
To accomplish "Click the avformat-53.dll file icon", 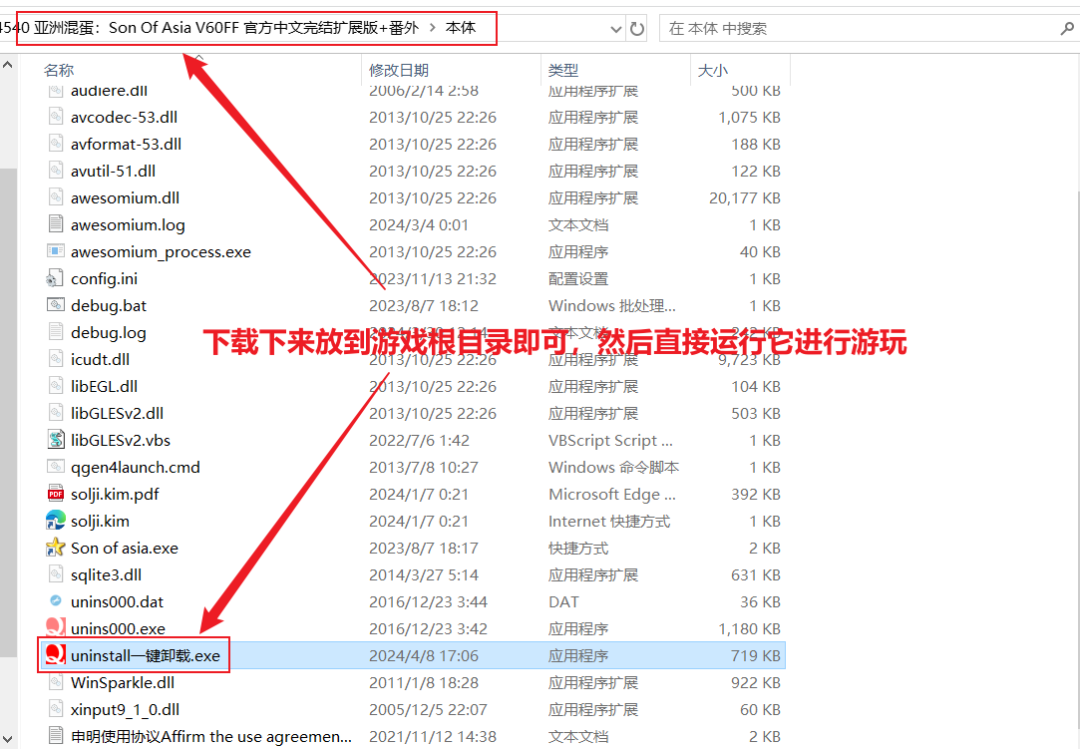I will coord(56,144).
